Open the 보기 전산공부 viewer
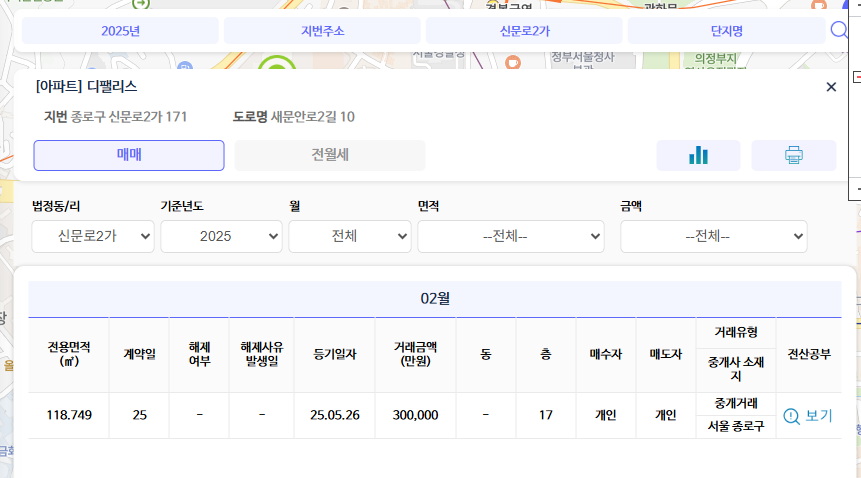The height and width of the screenshot is (478, 861). (808, 416)
